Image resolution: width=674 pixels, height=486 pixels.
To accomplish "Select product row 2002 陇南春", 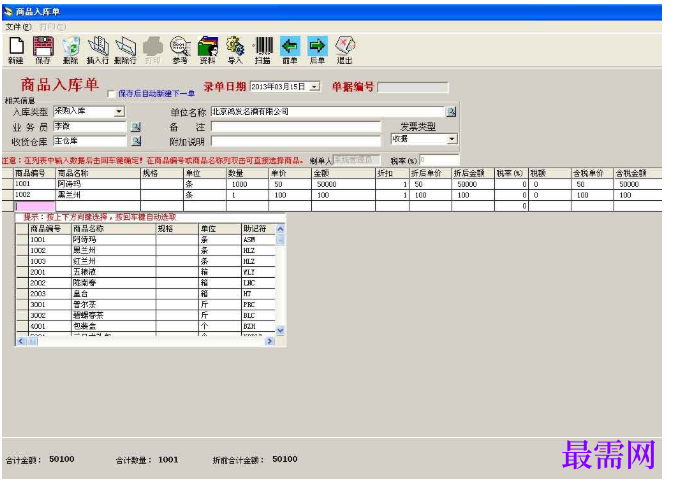I will (x=146, y=283).
